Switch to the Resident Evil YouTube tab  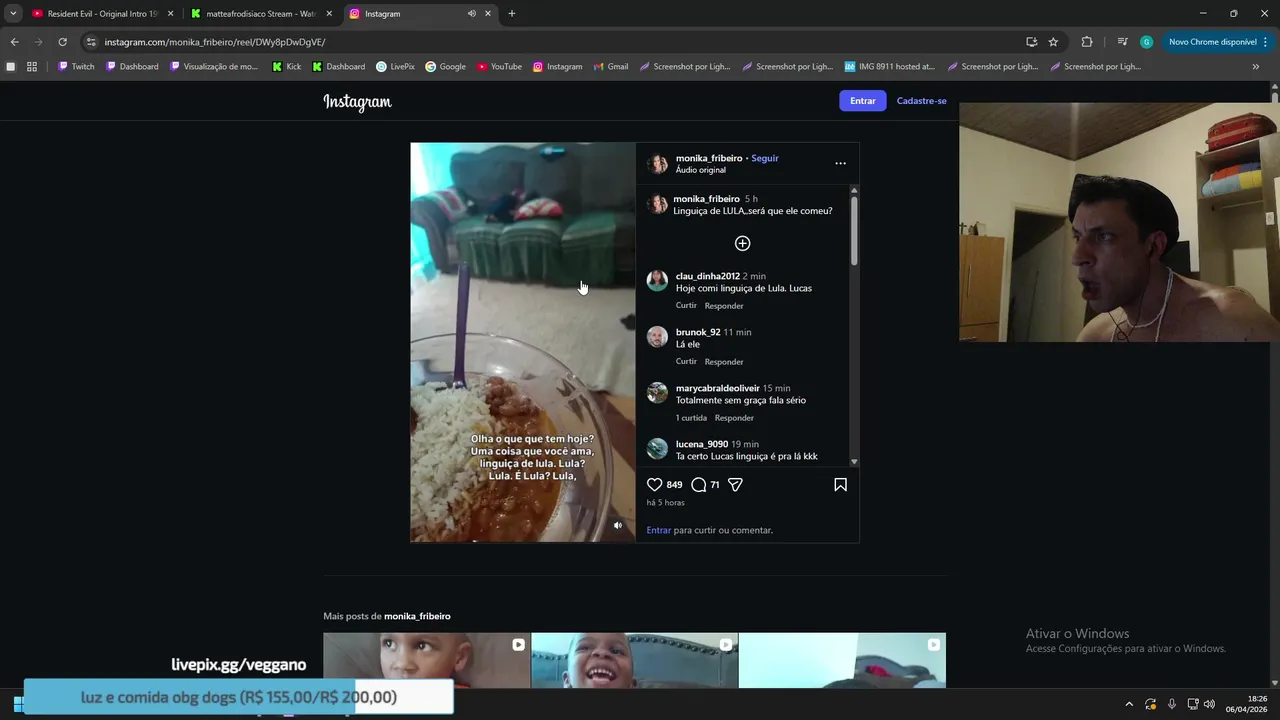pyautogui.click(x=102, y=14)
